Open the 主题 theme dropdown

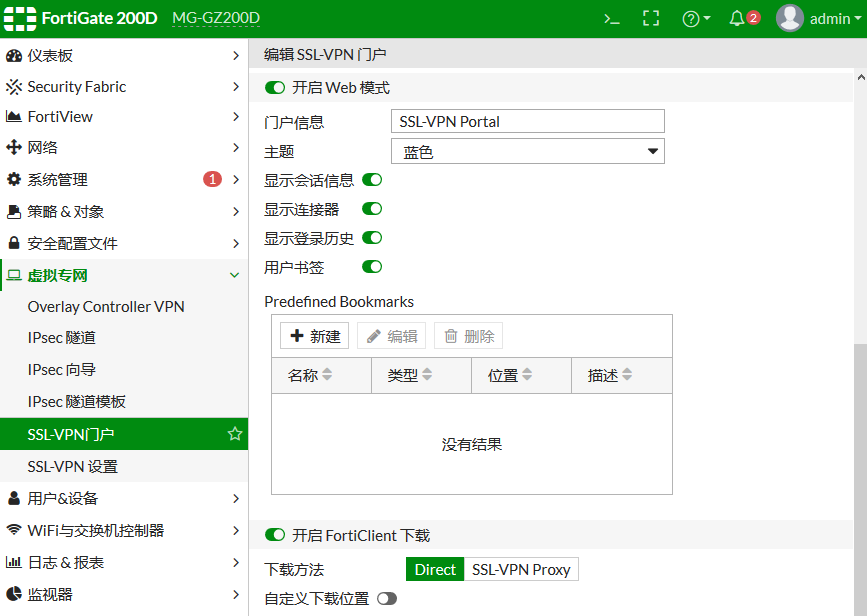point(527,151)
